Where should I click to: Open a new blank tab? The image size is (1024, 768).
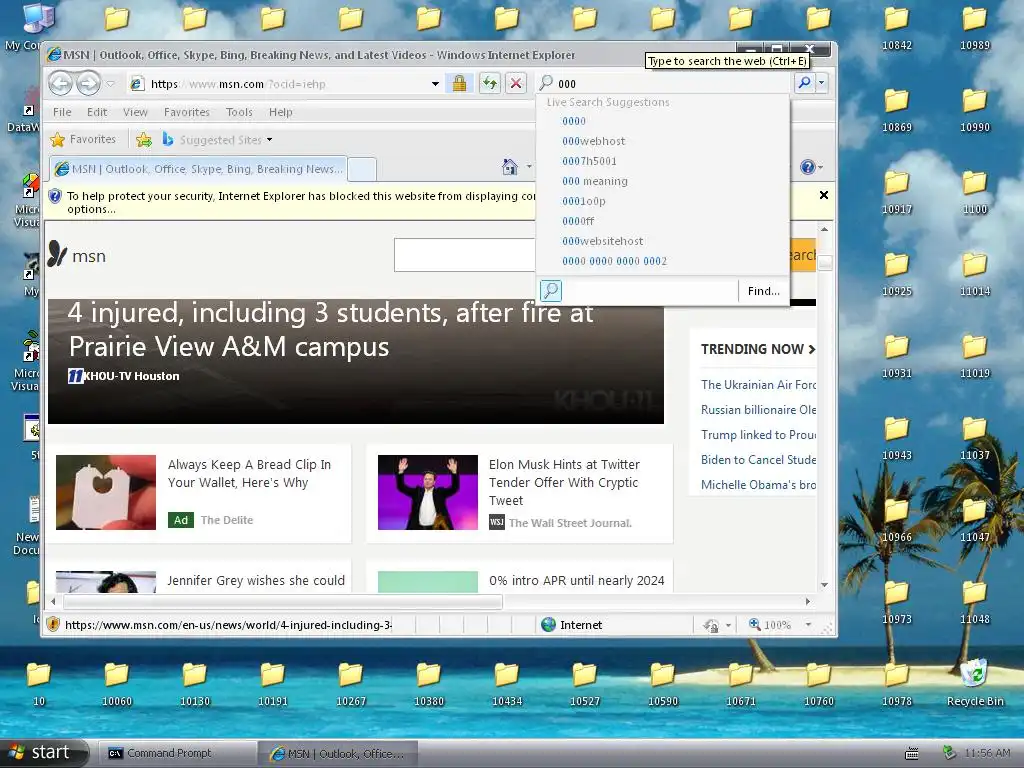362,169
